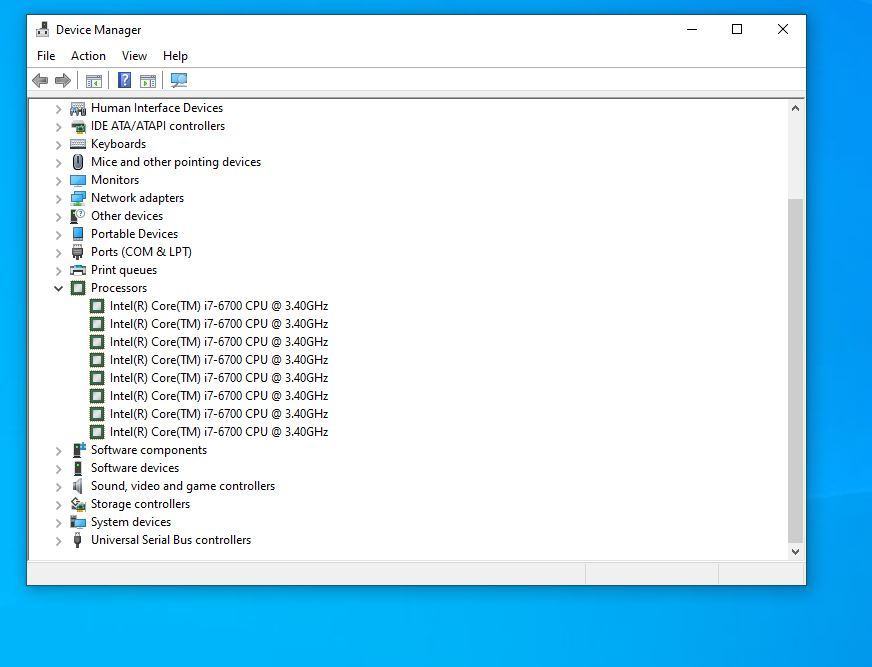
Task: Expand the Network adapters node
Action: click(x=58, y=199)
